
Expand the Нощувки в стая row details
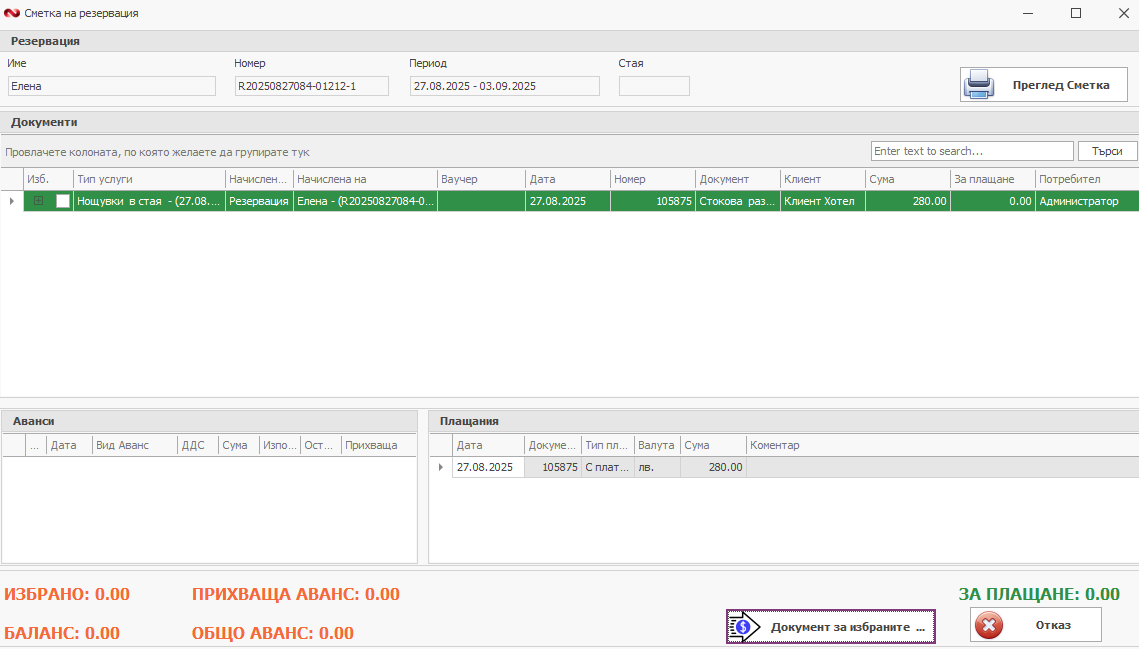click(39, 201)
